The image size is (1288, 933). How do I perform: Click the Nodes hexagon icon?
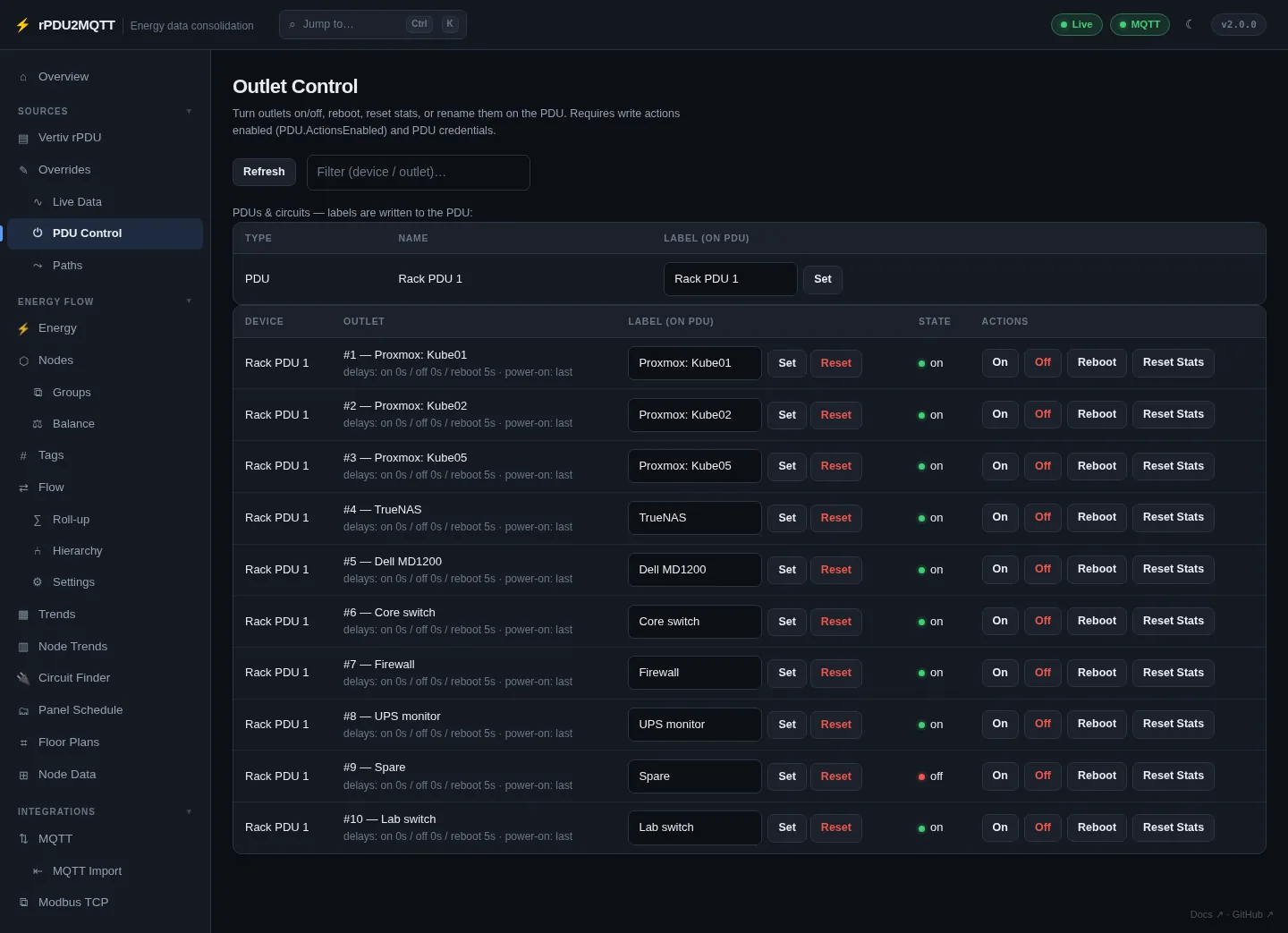23,360
